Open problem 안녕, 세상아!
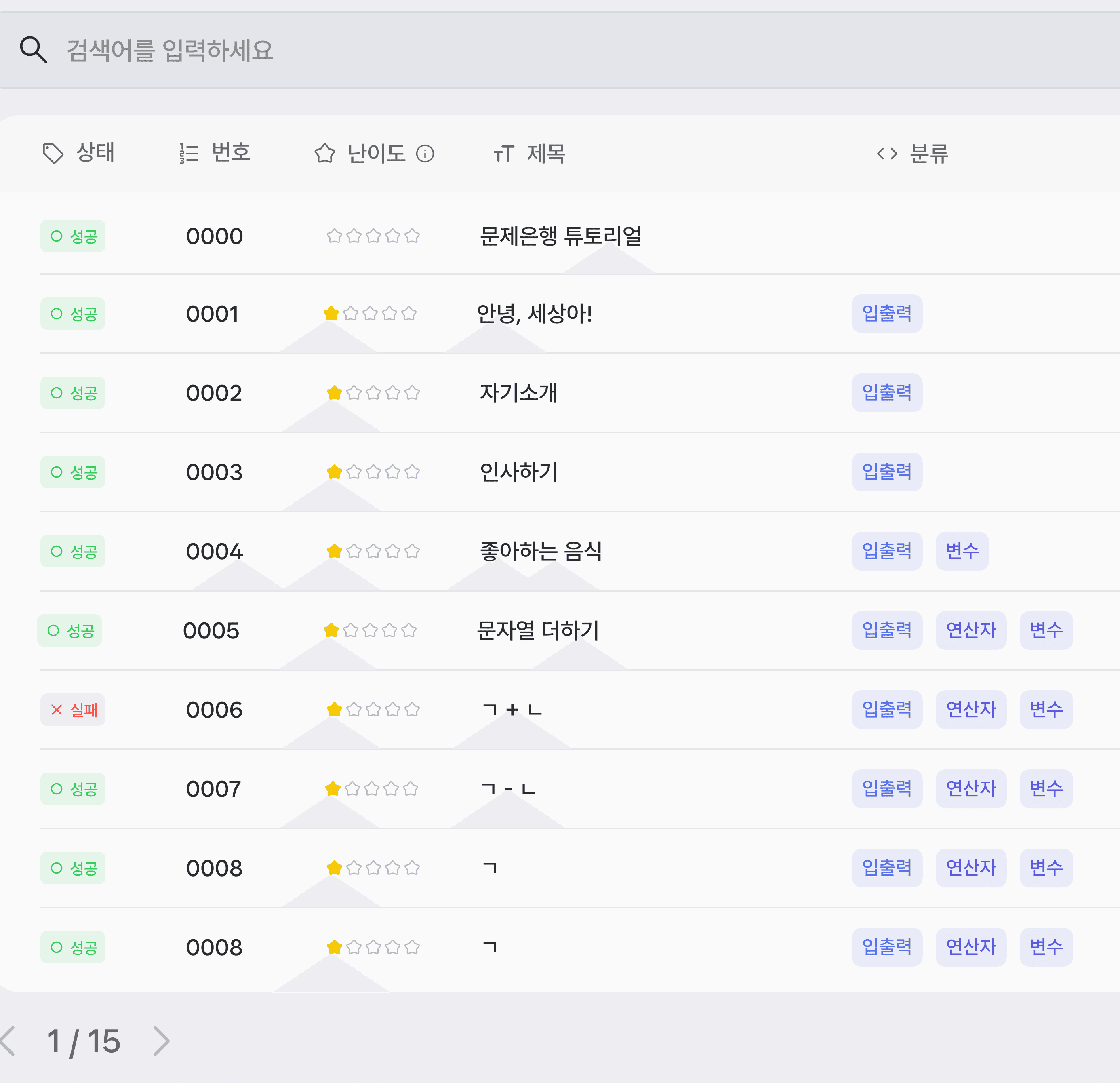 [534, 314]
